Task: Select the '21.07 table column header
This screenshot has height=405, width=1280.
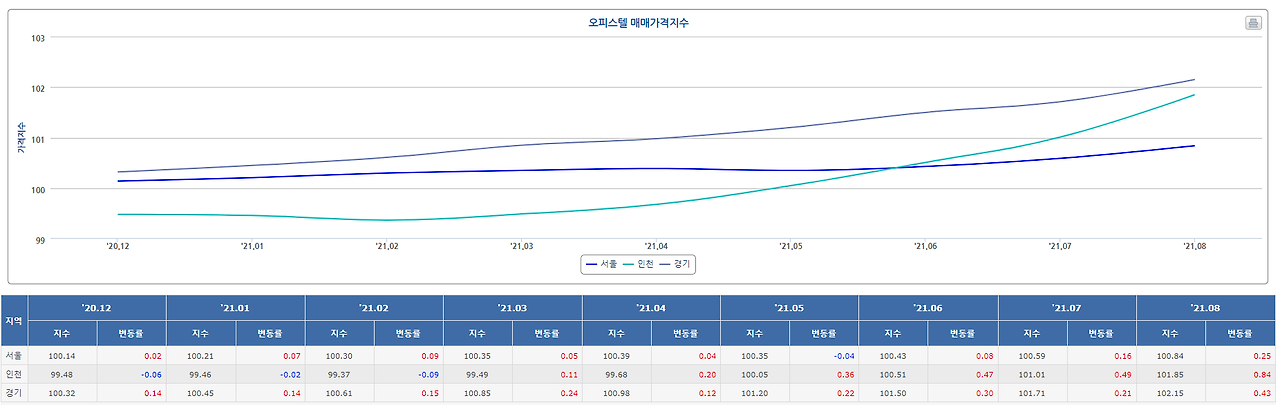Action: [1066, 307]
